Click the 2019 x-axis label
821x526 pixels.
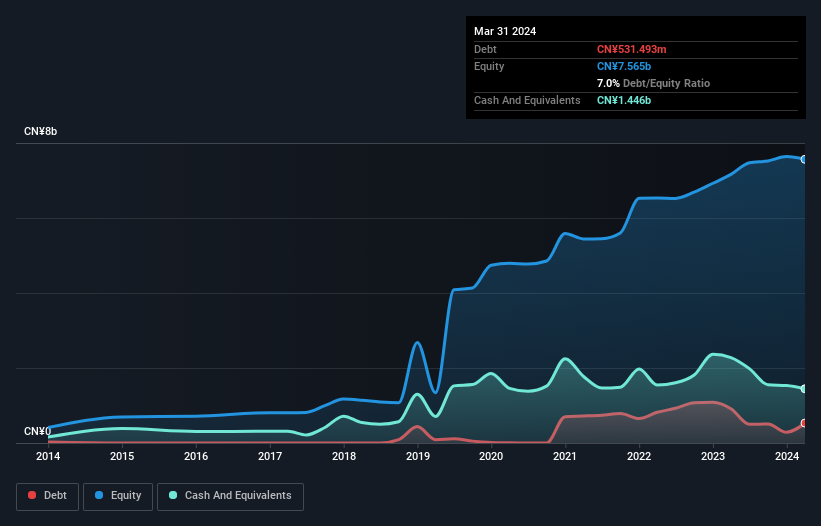418,457
